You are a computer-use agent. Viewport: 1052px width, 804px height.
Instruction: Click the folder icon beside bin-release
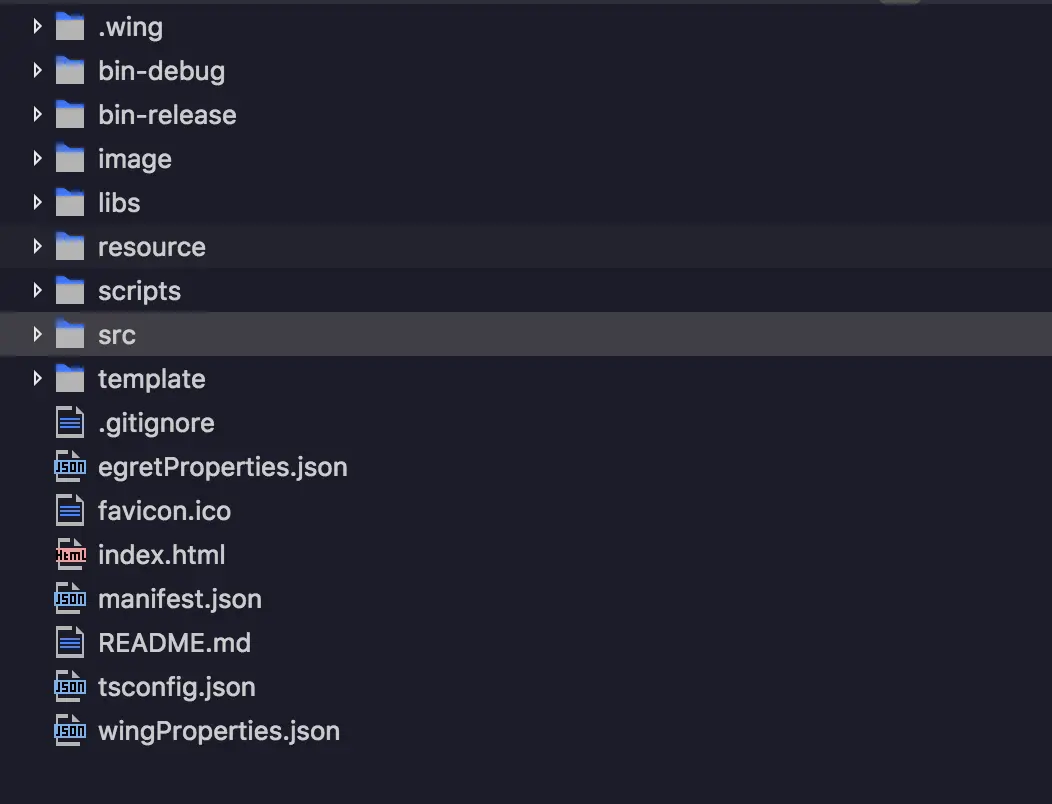70,115
